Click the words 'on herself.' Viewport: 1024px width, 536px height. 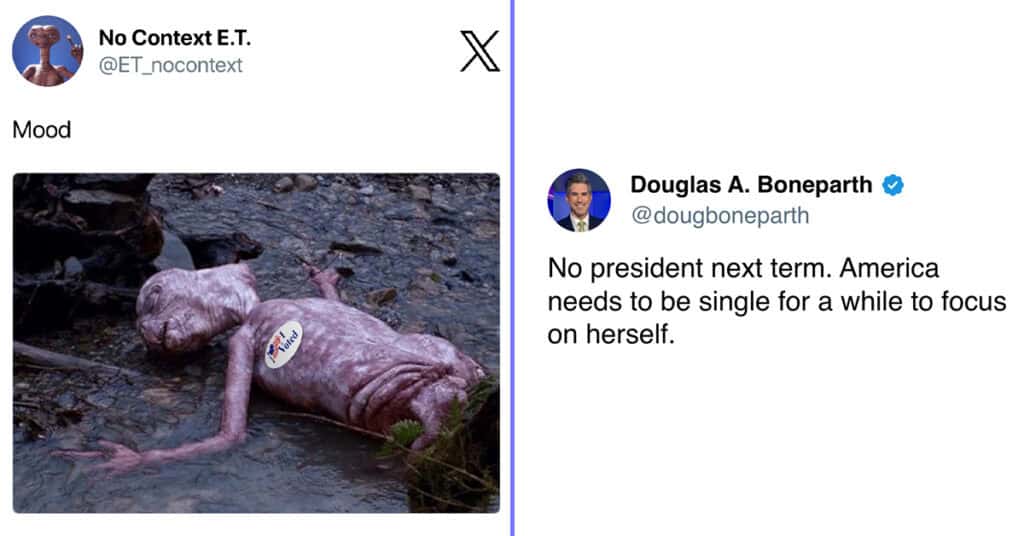611,334
